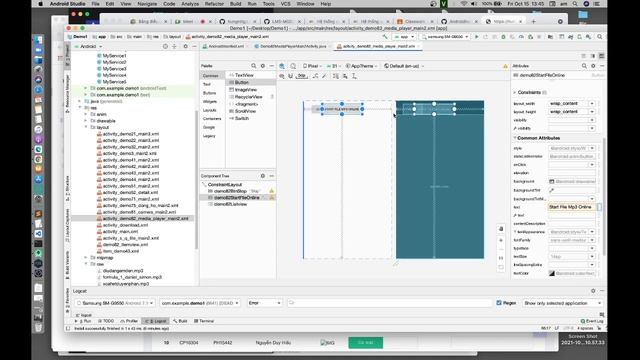Select Design Surface layers icon in designer toolbar

282,66
